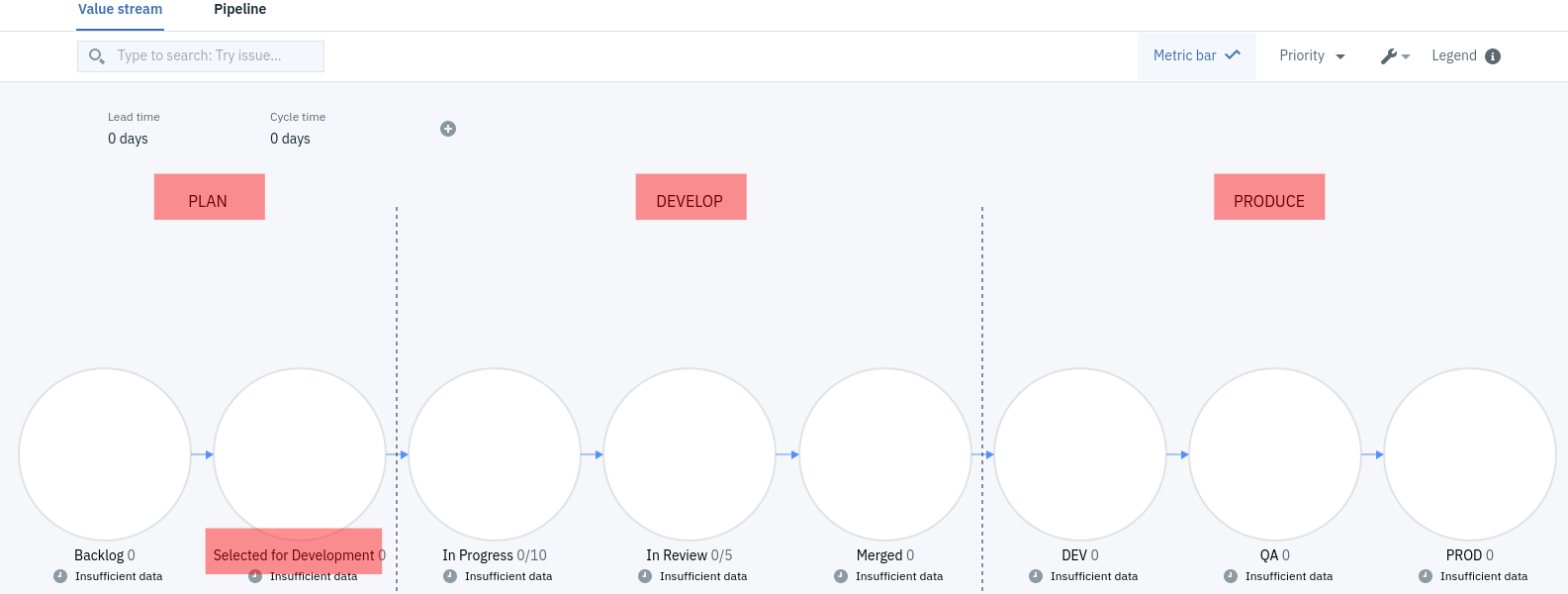Select the Value stream tab
The image size is (1568, 594).
[121, 10]
